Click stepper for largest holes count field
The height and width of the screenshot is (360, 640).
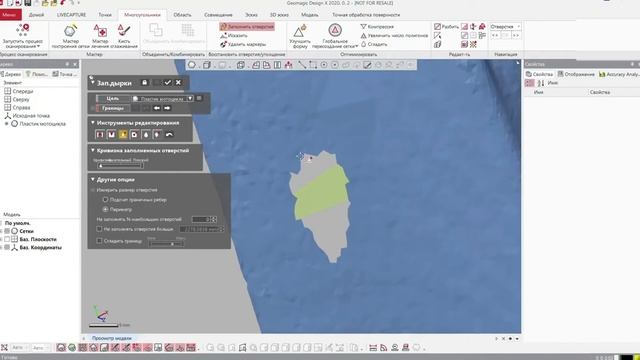(x=213, y=219)
